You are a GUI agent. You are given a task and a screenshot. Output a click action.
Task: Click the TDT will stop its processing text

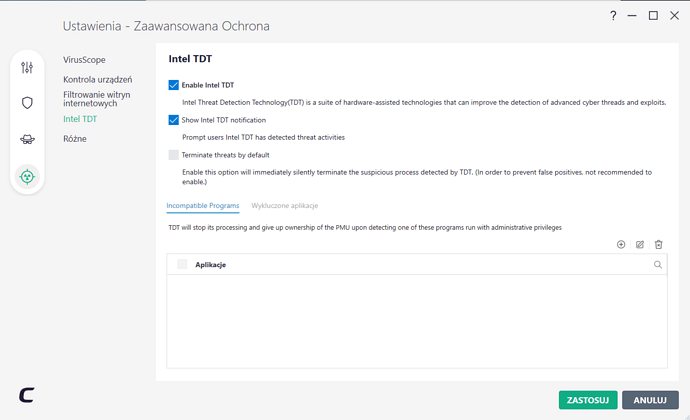click(365, 228)
